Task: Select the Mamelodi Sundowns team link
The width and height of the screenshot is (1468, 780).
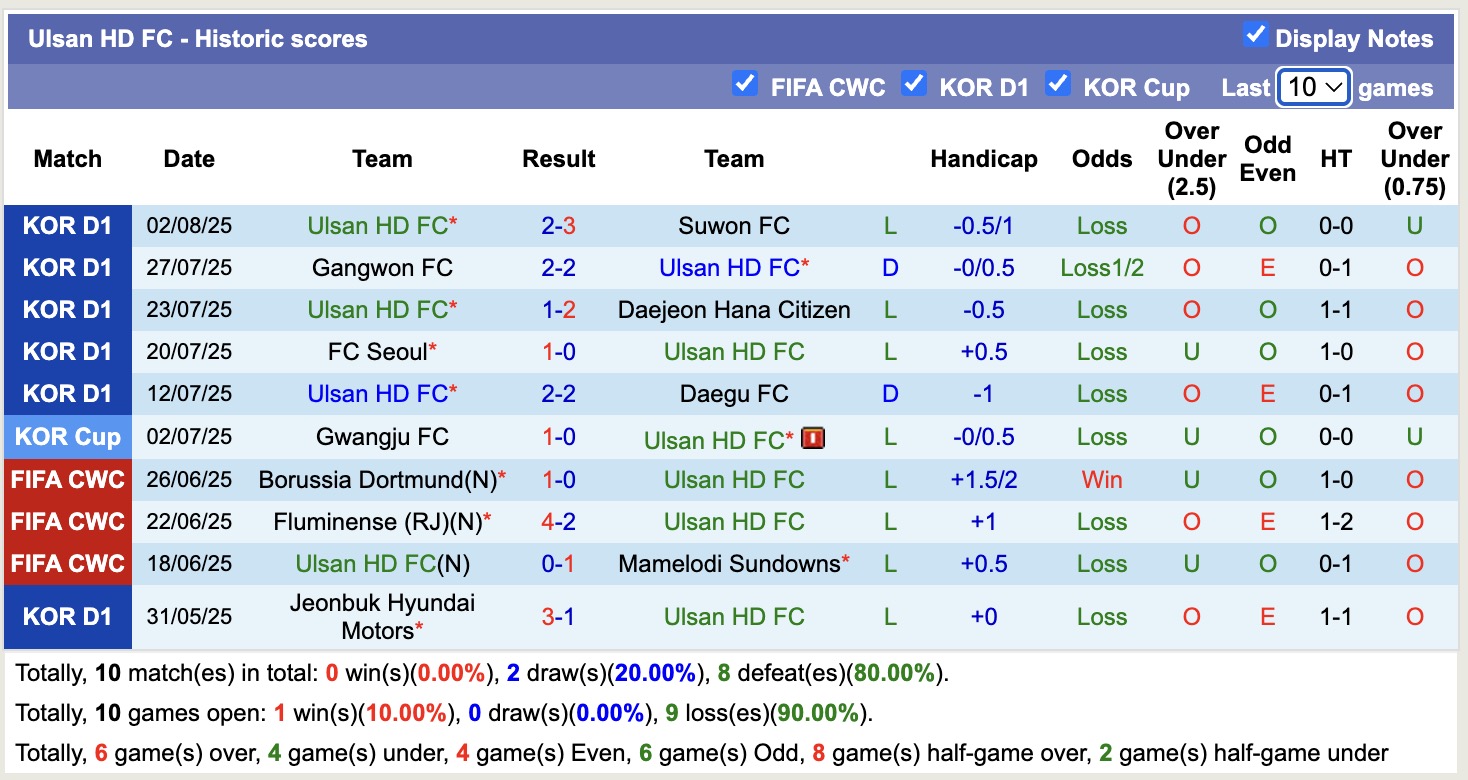Action: pos(728,564)
